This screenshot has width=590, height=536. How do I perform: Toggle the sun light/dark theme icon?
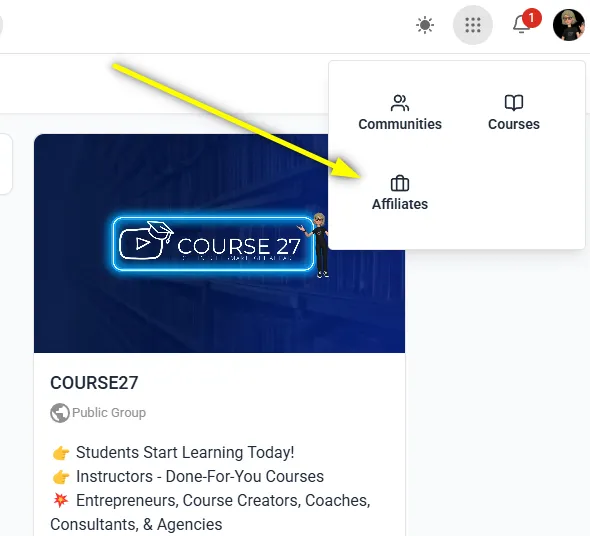click(x=425, y=25)
